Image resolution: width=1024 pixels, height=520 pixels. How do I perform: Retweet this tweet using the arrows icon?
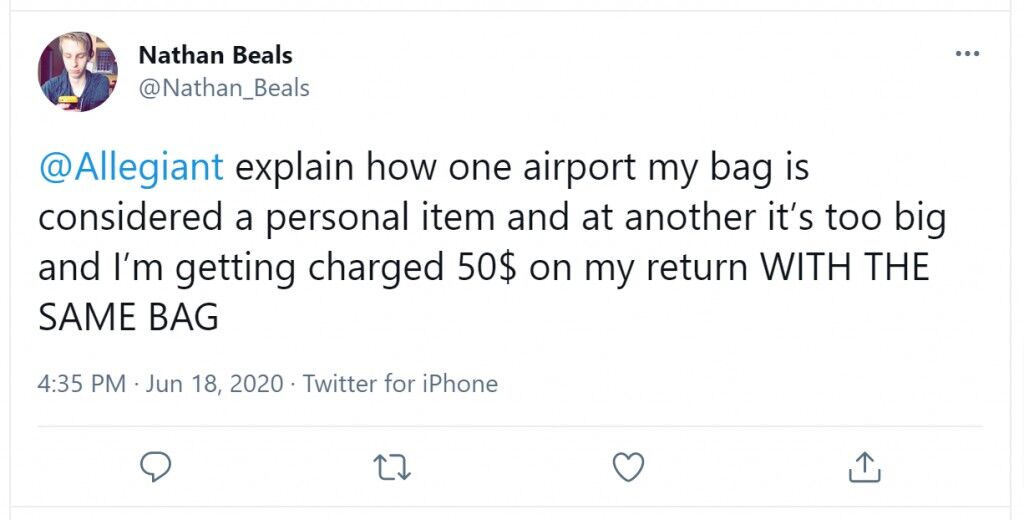coord(392,468)
